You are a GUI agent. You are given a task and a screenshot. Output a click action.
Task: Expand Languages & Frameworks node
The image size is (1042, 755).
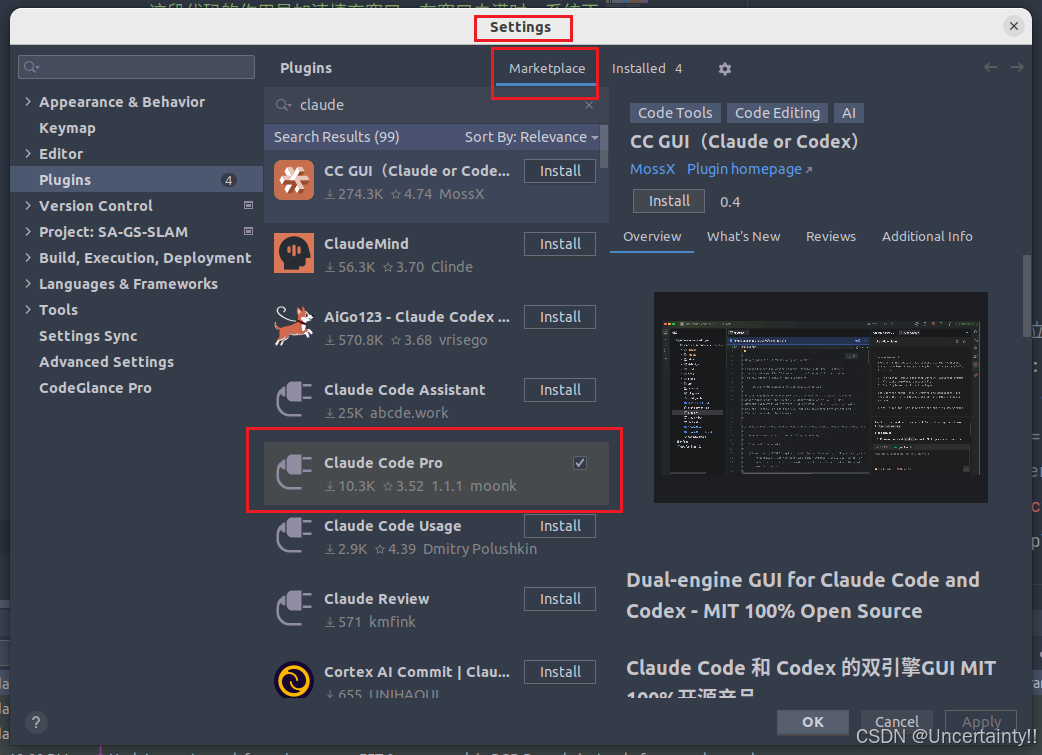[28, 283]
